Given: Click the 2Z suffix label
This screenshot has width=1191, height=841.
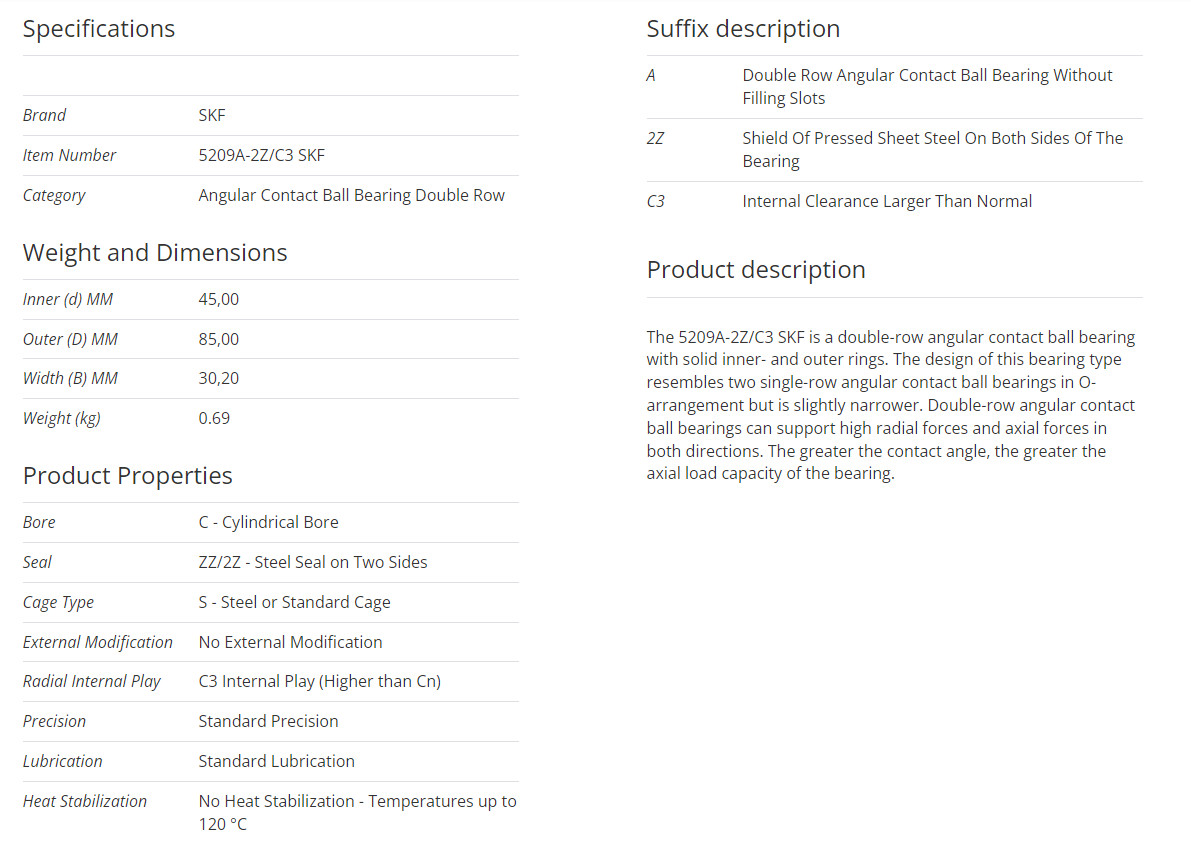Looking at the screenshot, I should point(656,138).
